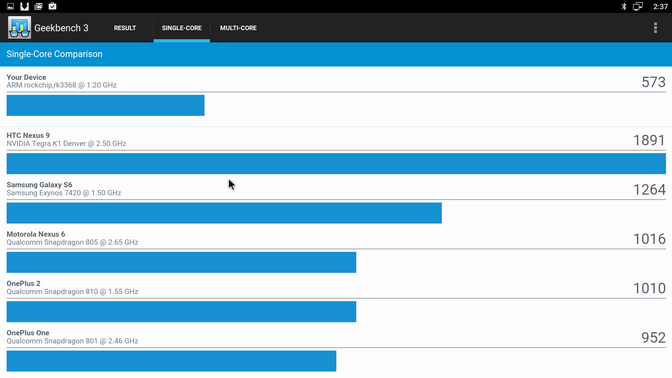Select the OnePlus One entry
This screenshot has width=672, height=378.
pyautogui.click(x=336, y=349)
